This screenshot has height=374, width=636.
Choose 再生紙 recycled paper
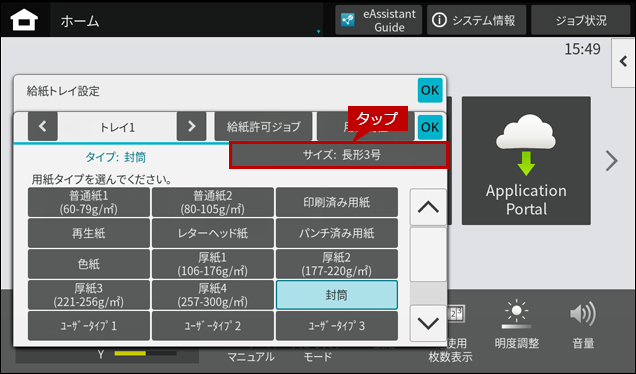89,233
